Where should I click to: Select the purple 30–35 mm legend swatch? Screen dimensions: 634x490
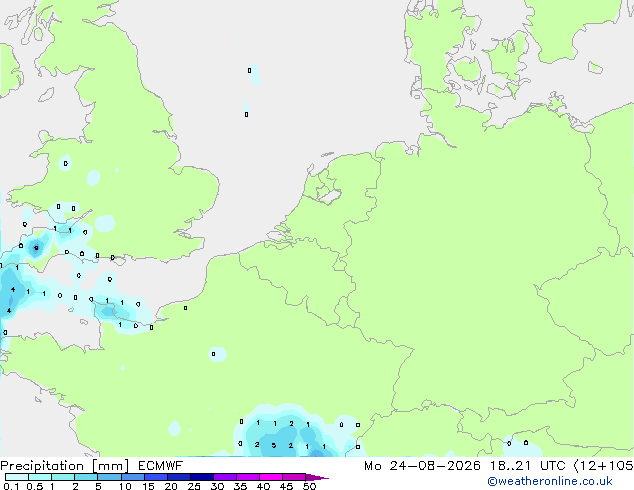pos(225,477)
